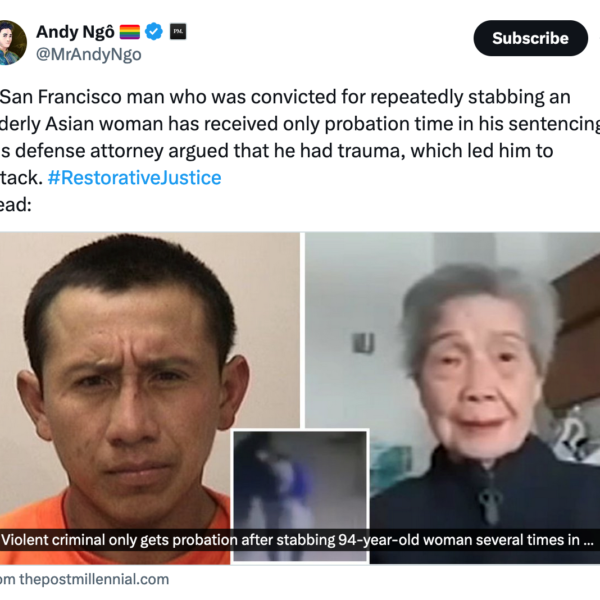The height and width of the screenshot is (600, 600).
Task: Click tweet line about 'probation time in his sentencing'
Action: (300, 124)
